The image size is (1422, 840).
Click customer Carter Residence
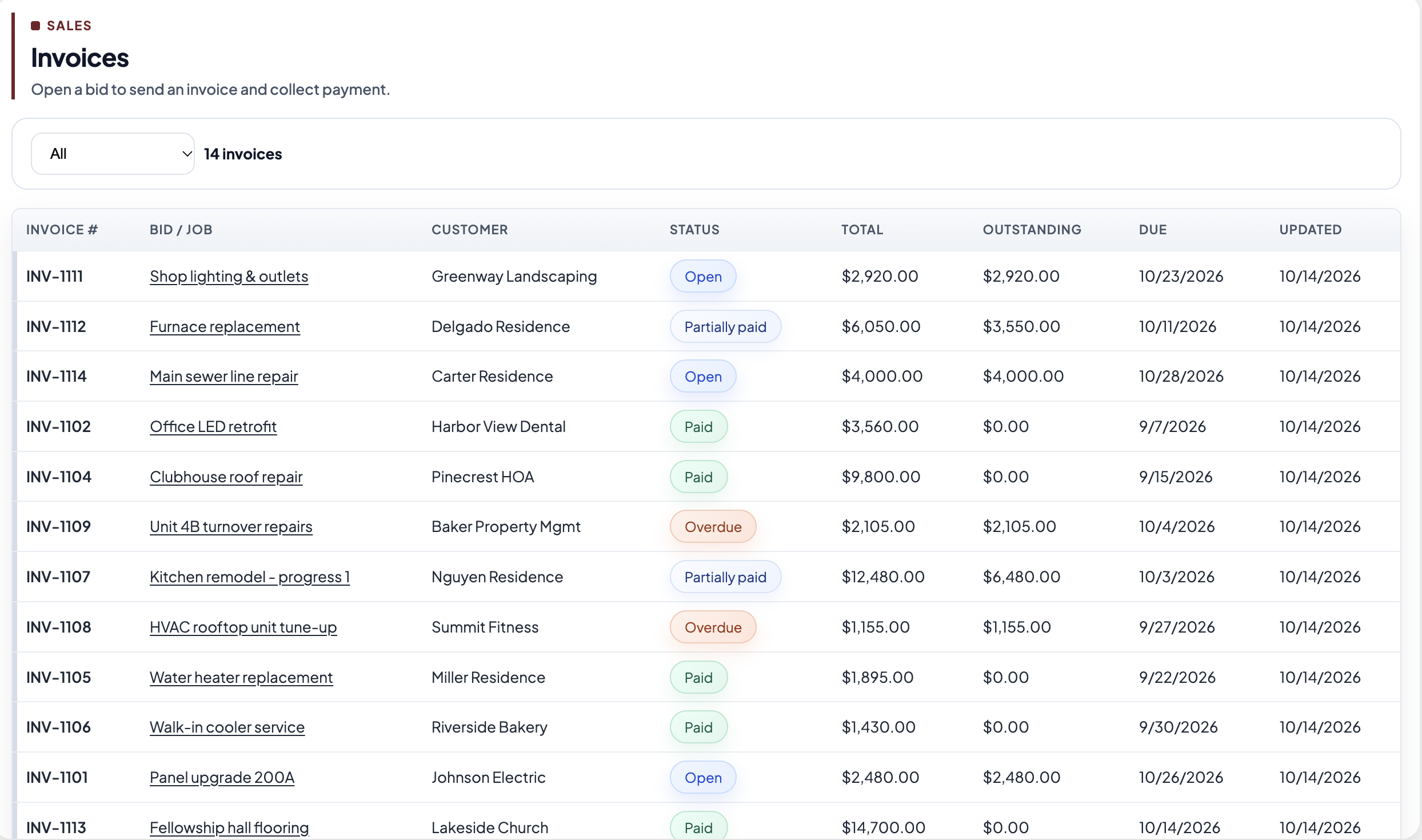(492, 377)
